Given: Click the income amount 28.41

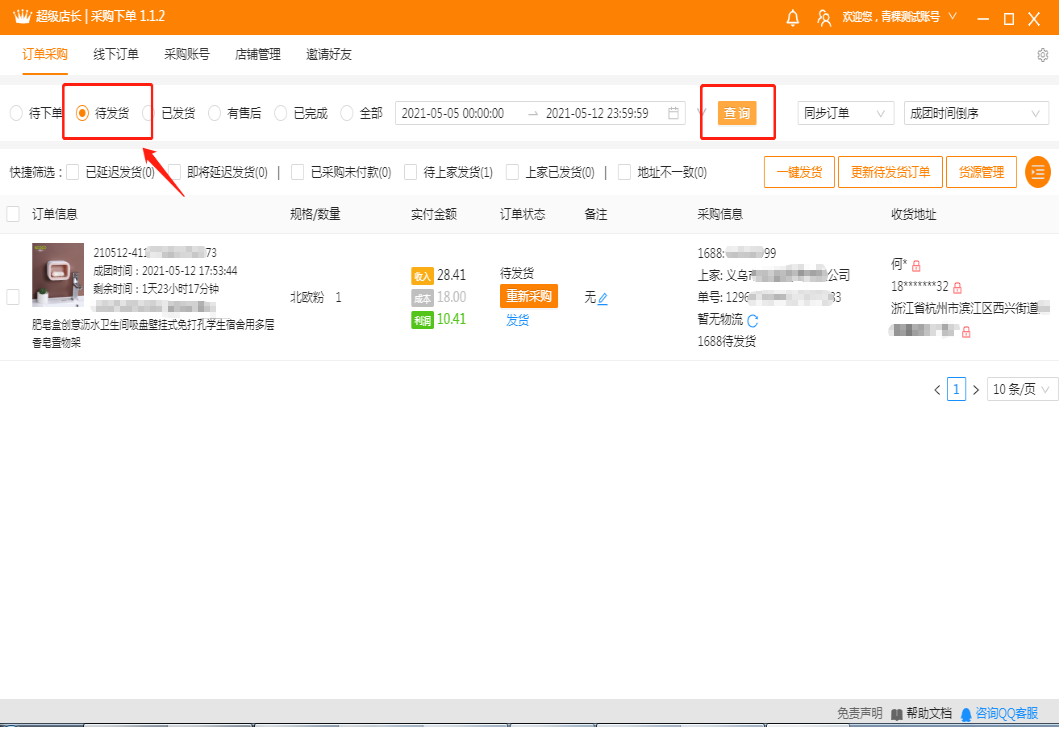Looking at the screenshot, I should point(452,275).
